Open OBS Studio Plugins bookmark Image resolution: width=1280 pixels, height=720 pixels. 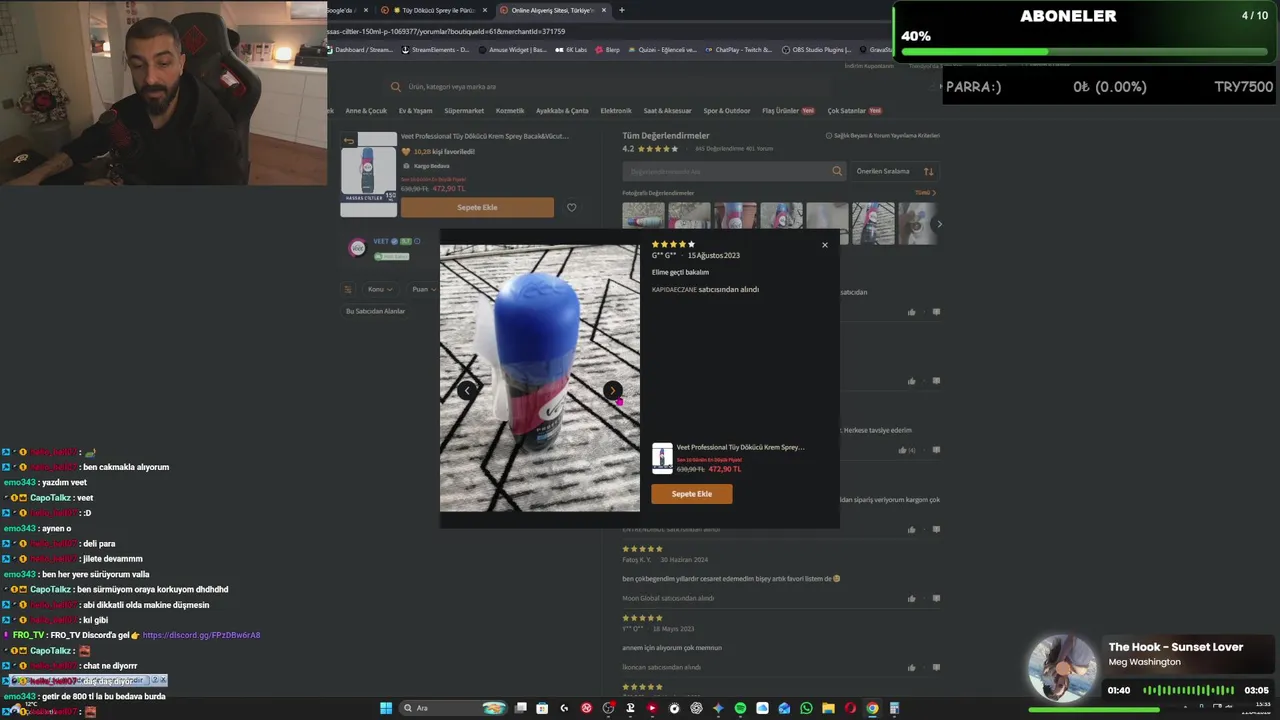(x=817, y=49)
